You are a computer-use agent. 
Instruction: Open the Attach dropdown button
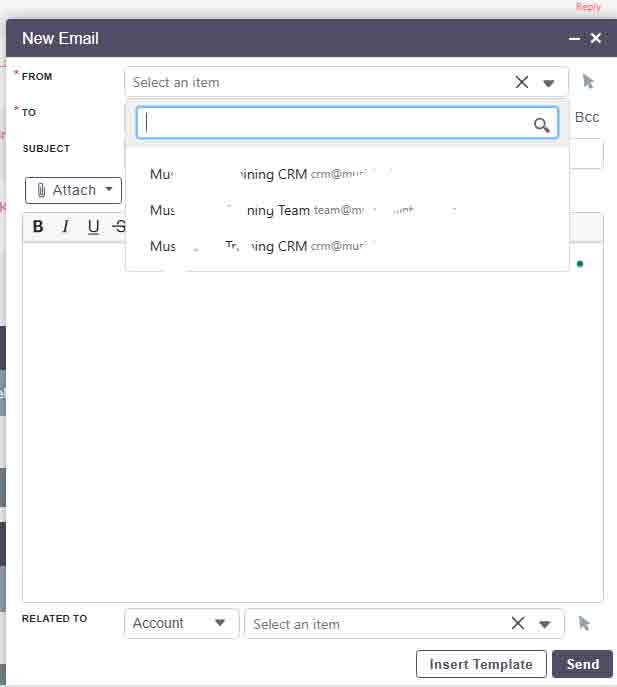point(73,190)
